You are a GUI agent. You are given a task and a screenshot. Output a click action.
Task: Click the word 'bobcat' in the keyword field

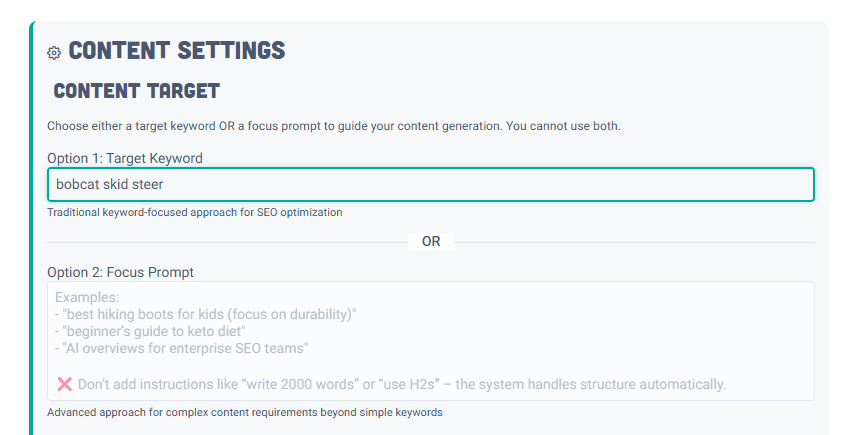(x=77, y=184)
